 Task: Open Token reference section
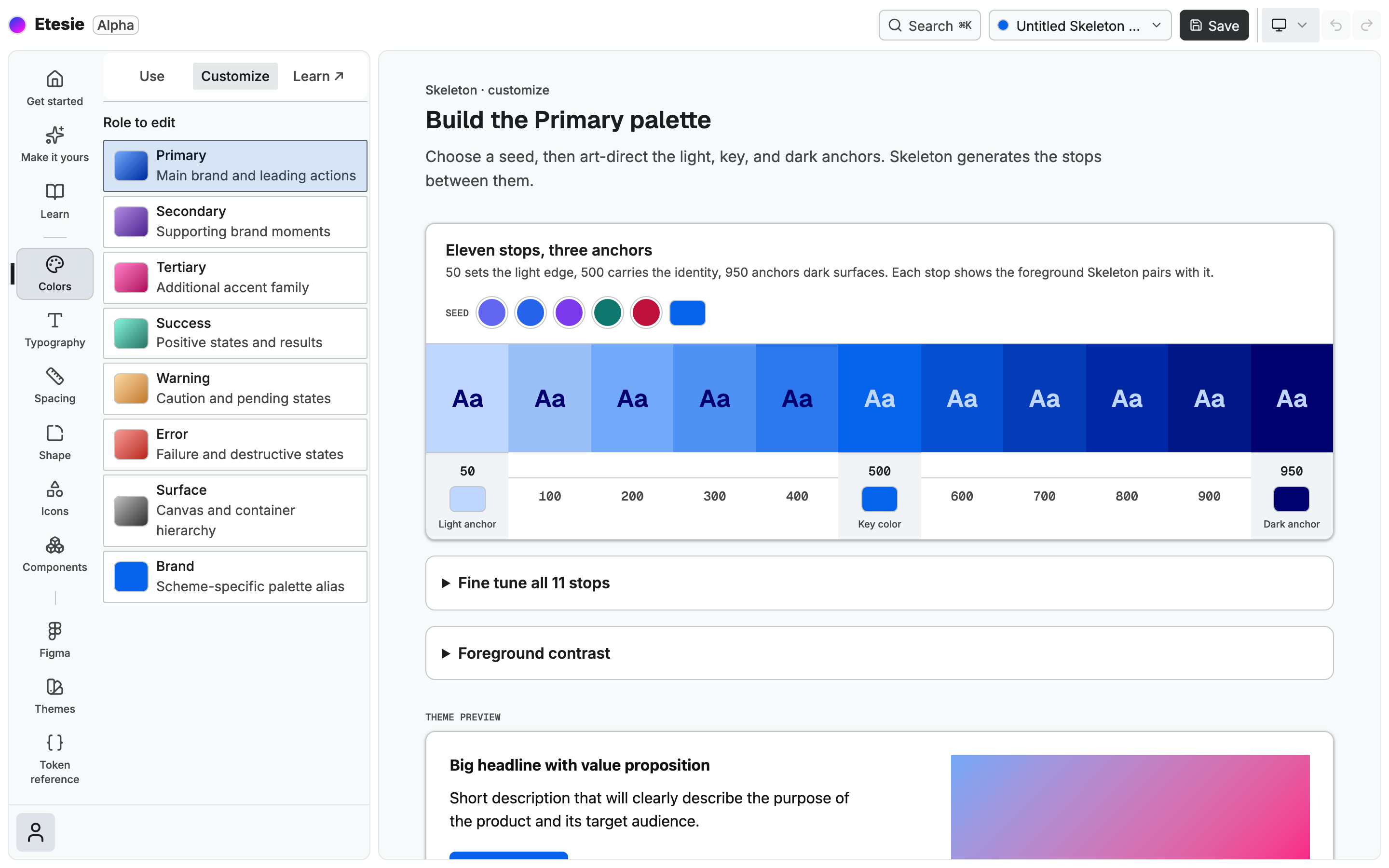pyautogui.click(x=54, y=759)
